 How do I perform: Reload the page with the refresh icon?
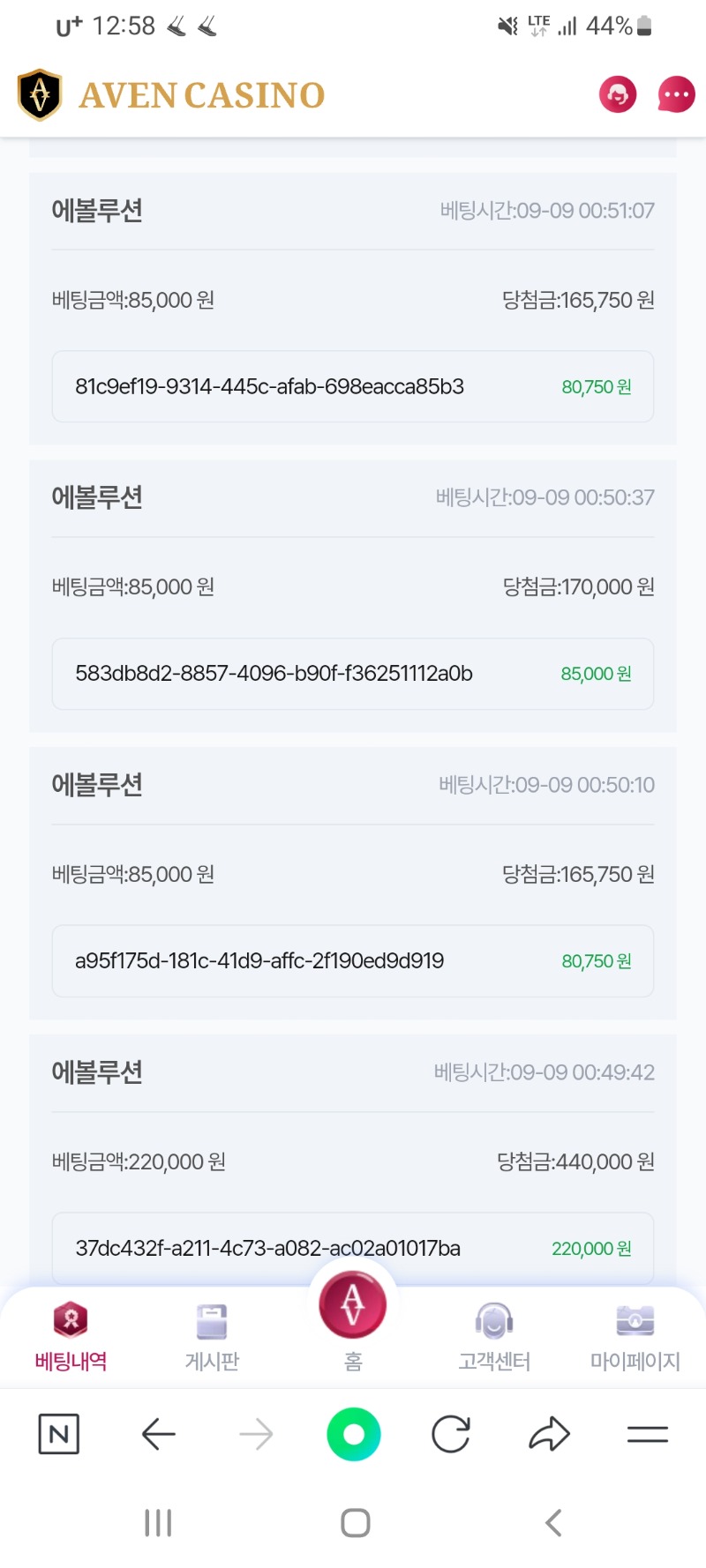coord(451,1434)
